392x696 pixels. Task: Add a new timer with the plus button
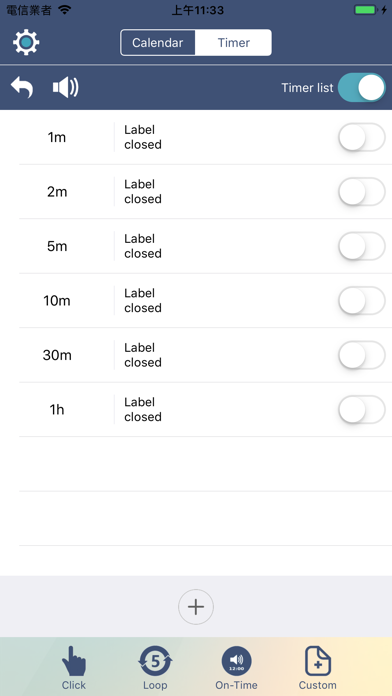(196, 607)
